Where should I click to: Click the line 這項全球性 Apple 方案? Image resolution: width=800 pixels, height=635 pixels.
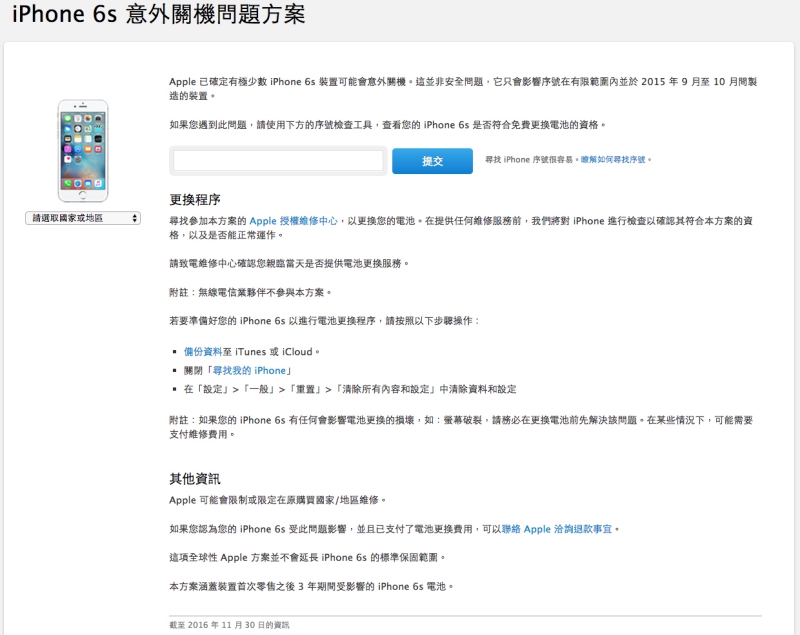(307, 557)
